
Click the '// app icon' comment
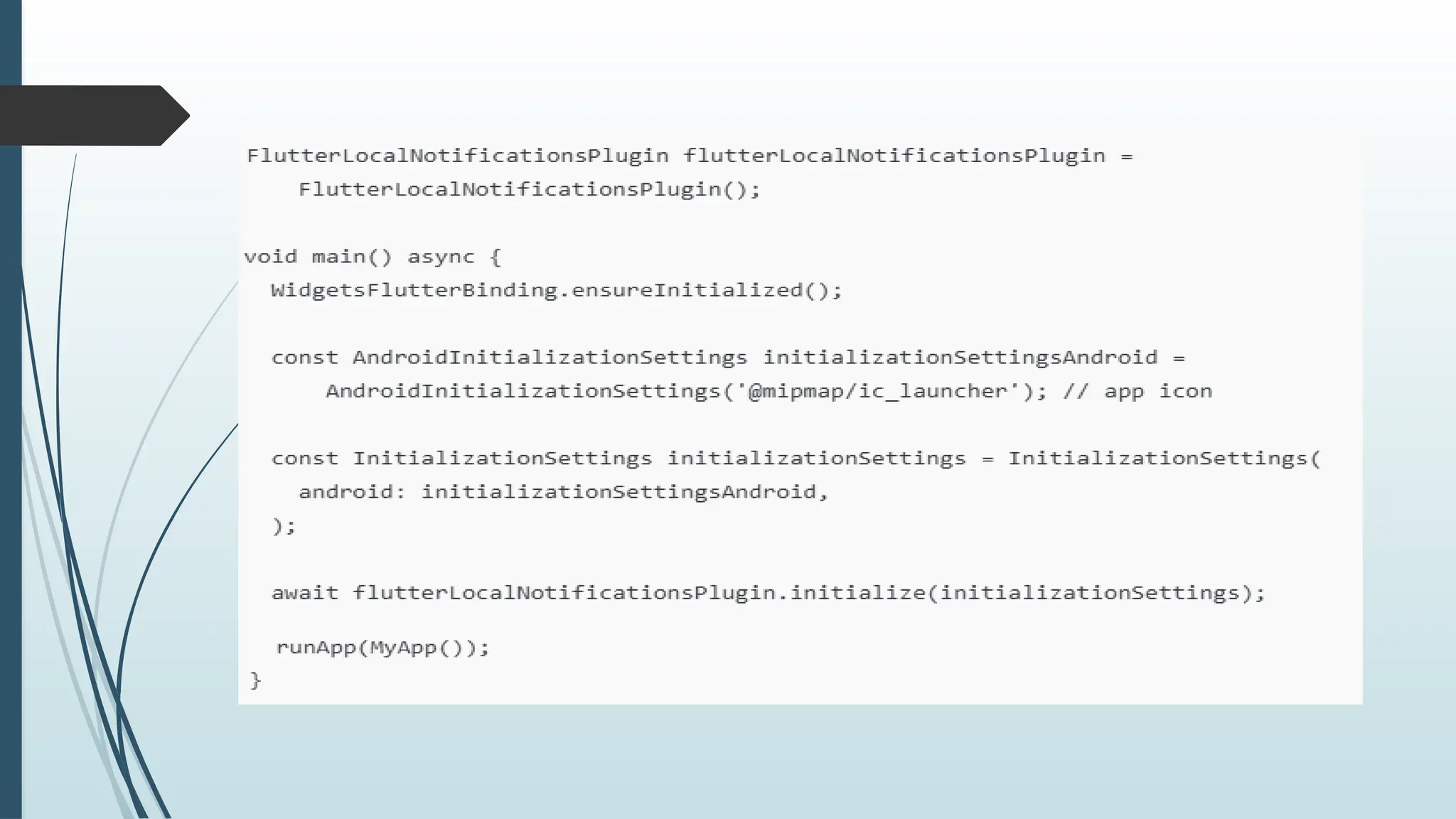click(1137, 392)
